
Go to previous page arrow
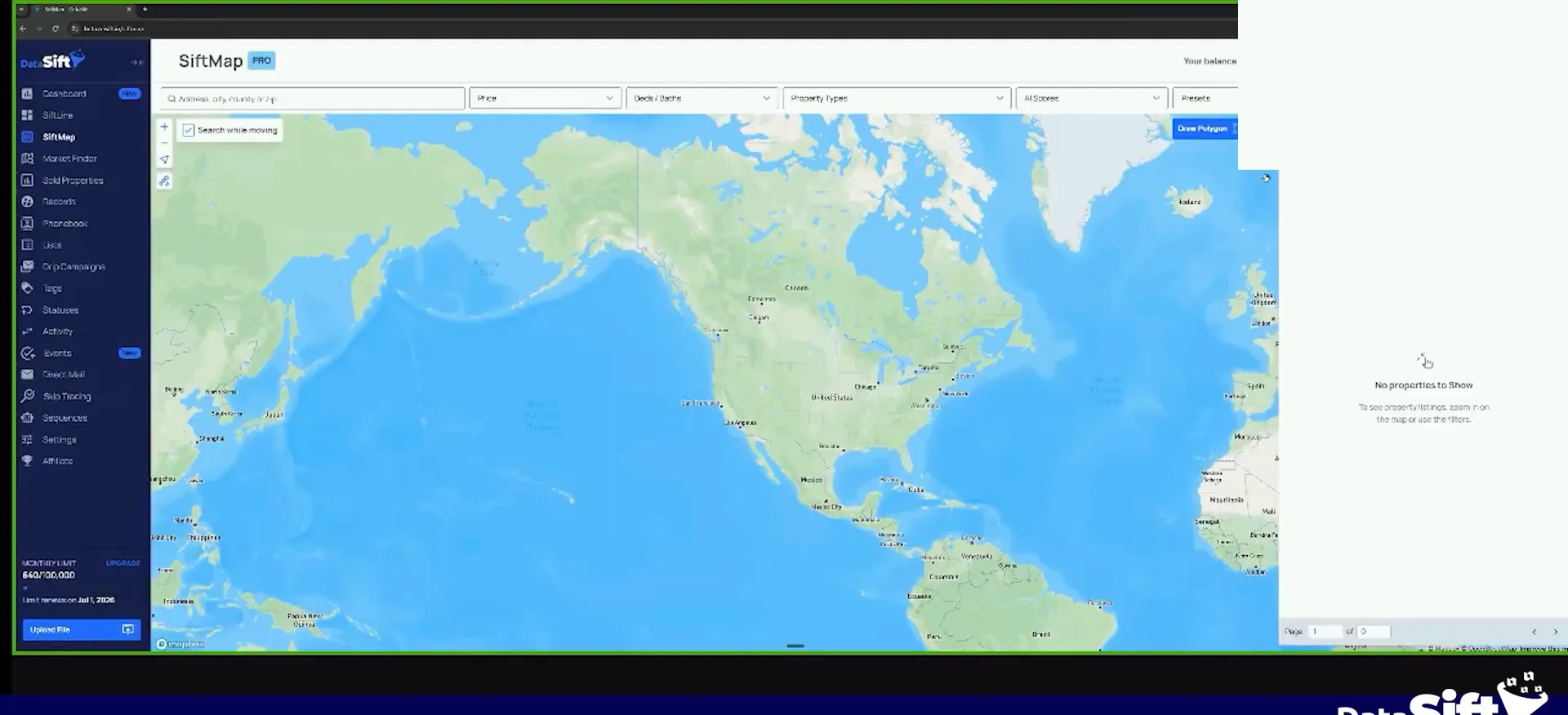click(x=1534, y=632)
